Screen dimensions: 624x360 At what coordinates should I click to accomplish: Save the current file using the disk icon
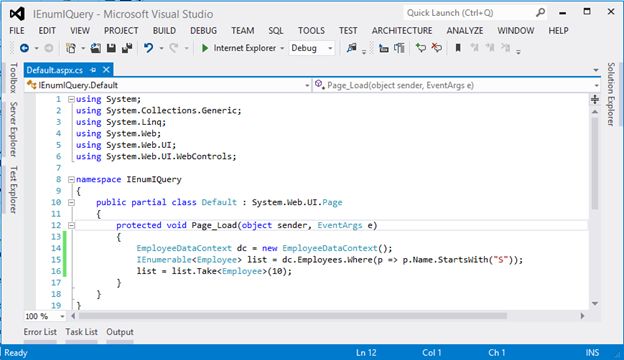click(x=111, y=48)
